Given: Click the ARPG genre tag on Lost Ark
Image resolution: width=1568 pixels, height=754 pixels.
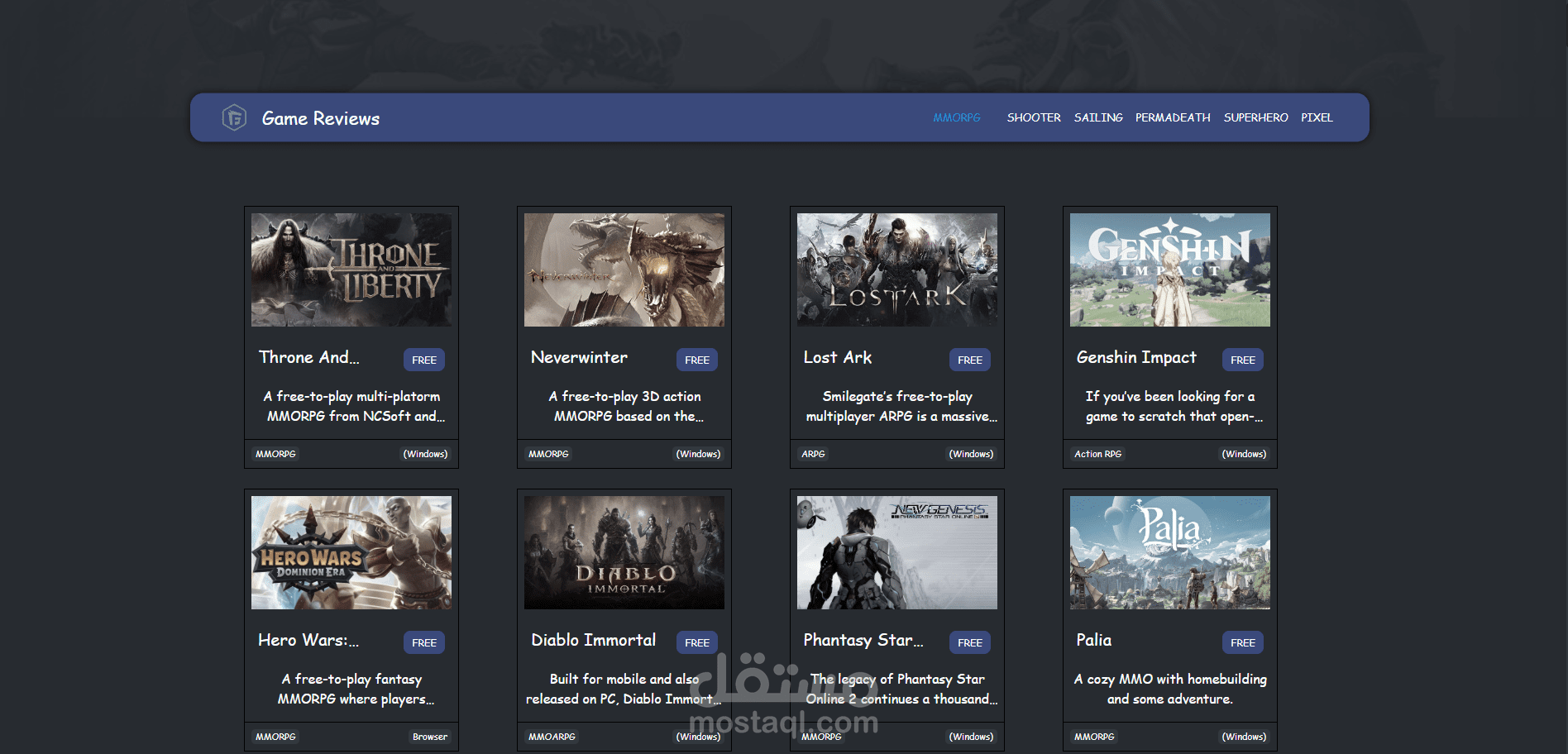Looking at the screenshot, I should pos(813,454).
